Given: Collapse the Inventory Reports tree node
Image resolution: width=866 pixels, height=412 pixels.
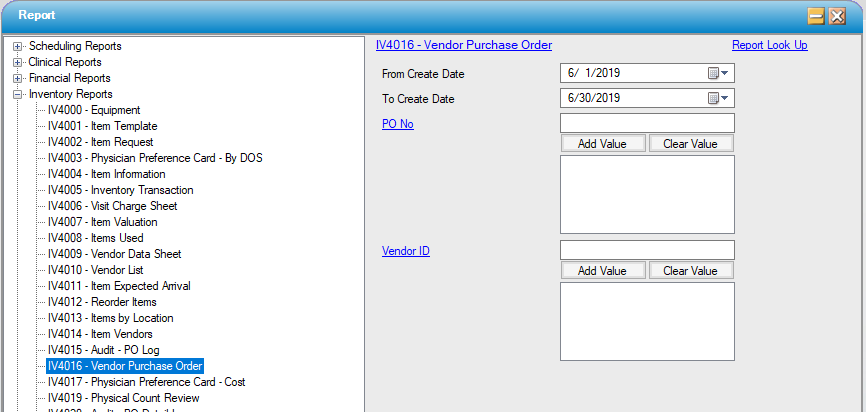Looking at the screenshot, I should 18,94.
